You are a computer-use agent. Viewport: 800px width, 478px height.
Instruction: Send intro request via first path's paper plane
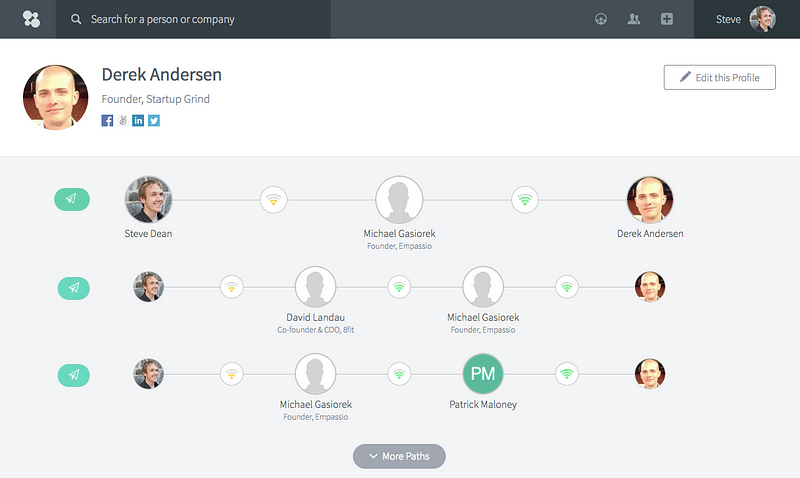[x=72, y=199]
